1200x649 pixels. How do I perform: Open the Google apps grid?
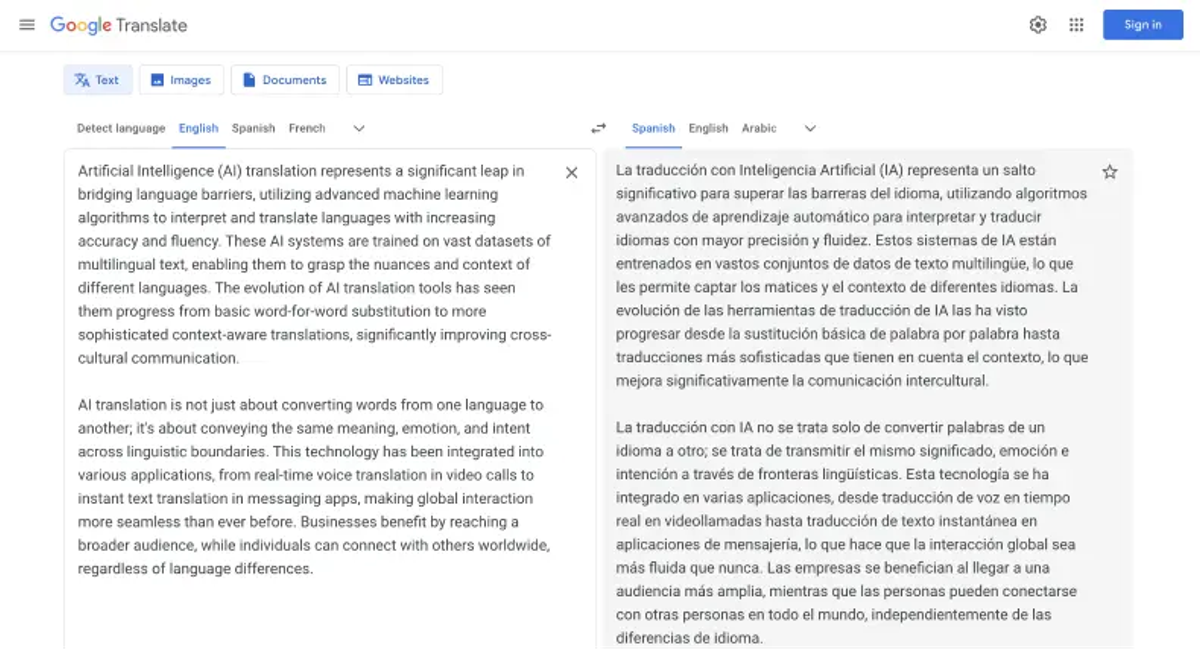click(1076, 25)
